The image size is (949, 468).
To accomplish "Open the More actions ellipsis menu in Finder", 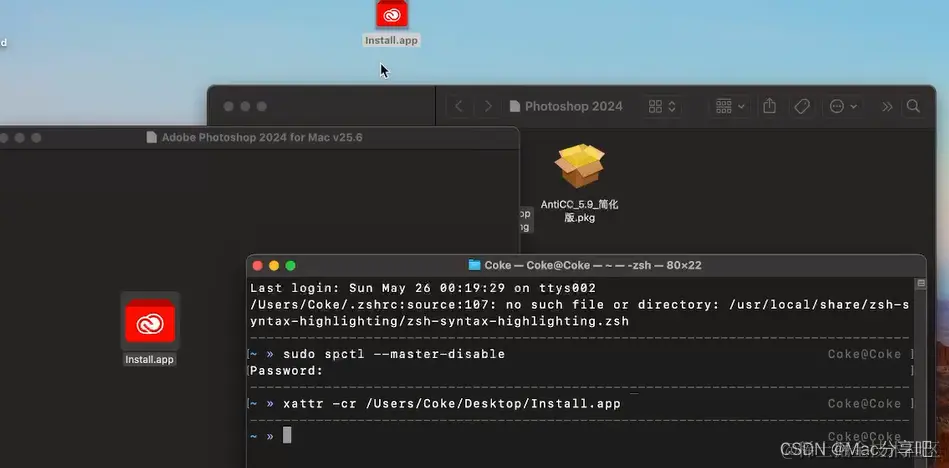I will coord(843,107).
